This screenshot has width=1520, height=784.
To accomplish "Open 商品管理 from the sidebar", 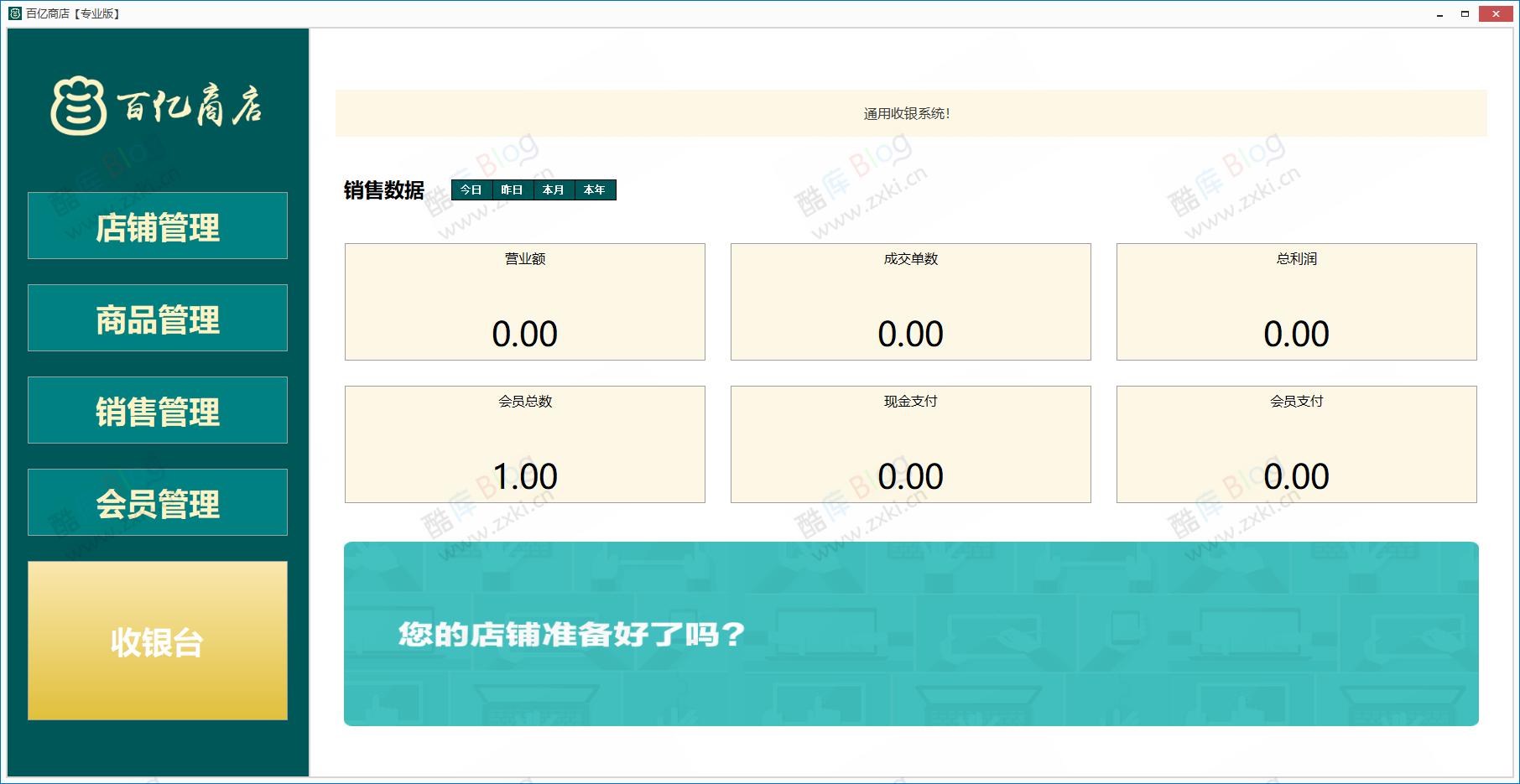I will (x=157, y=318).
